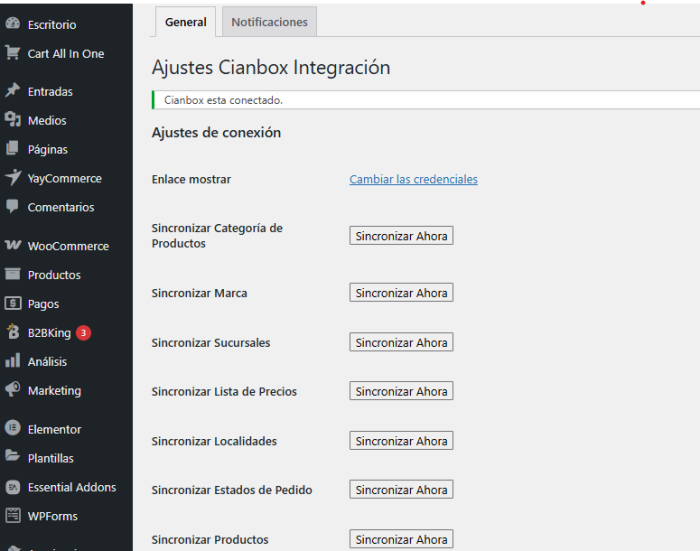Click the Análisis bar chart icon

(12, 360)
